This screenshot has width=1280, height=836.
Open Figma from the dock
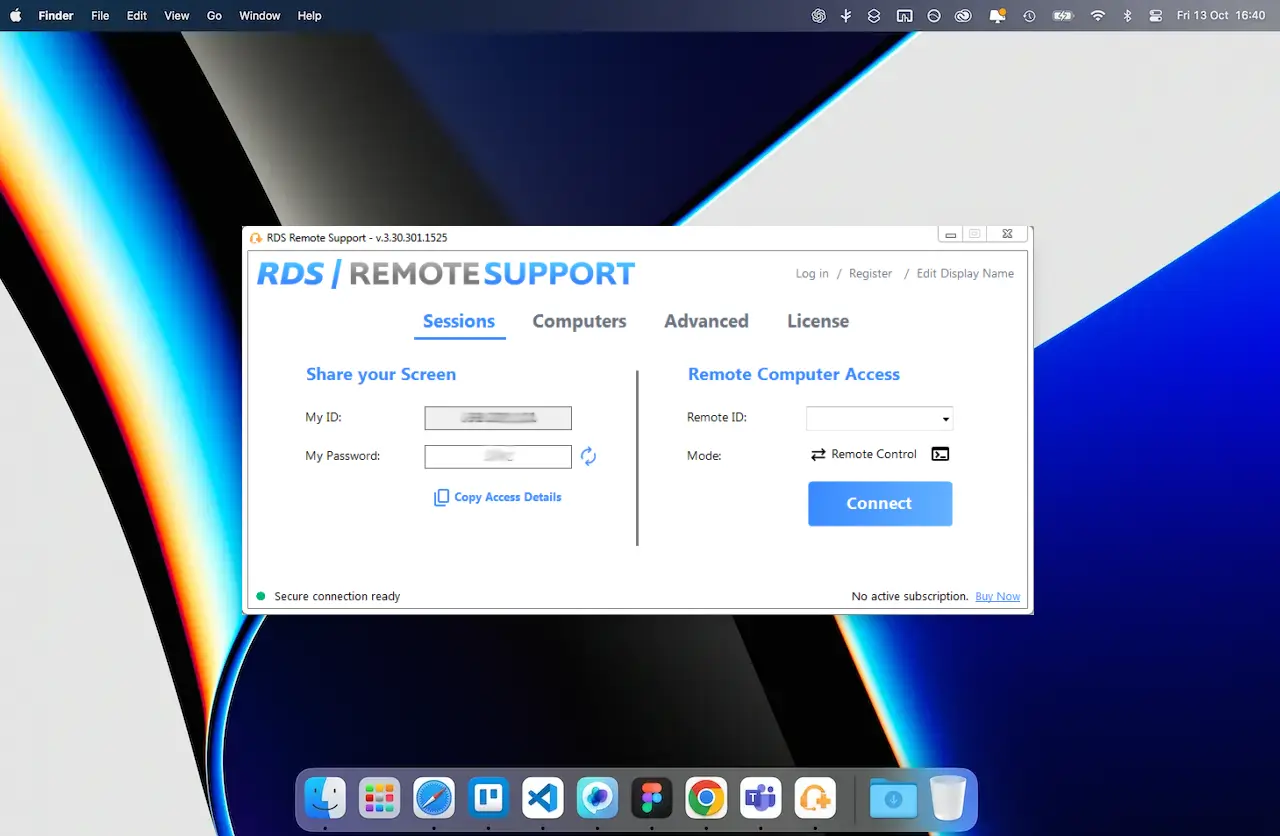pyautogui.click(x=651, y=798)
